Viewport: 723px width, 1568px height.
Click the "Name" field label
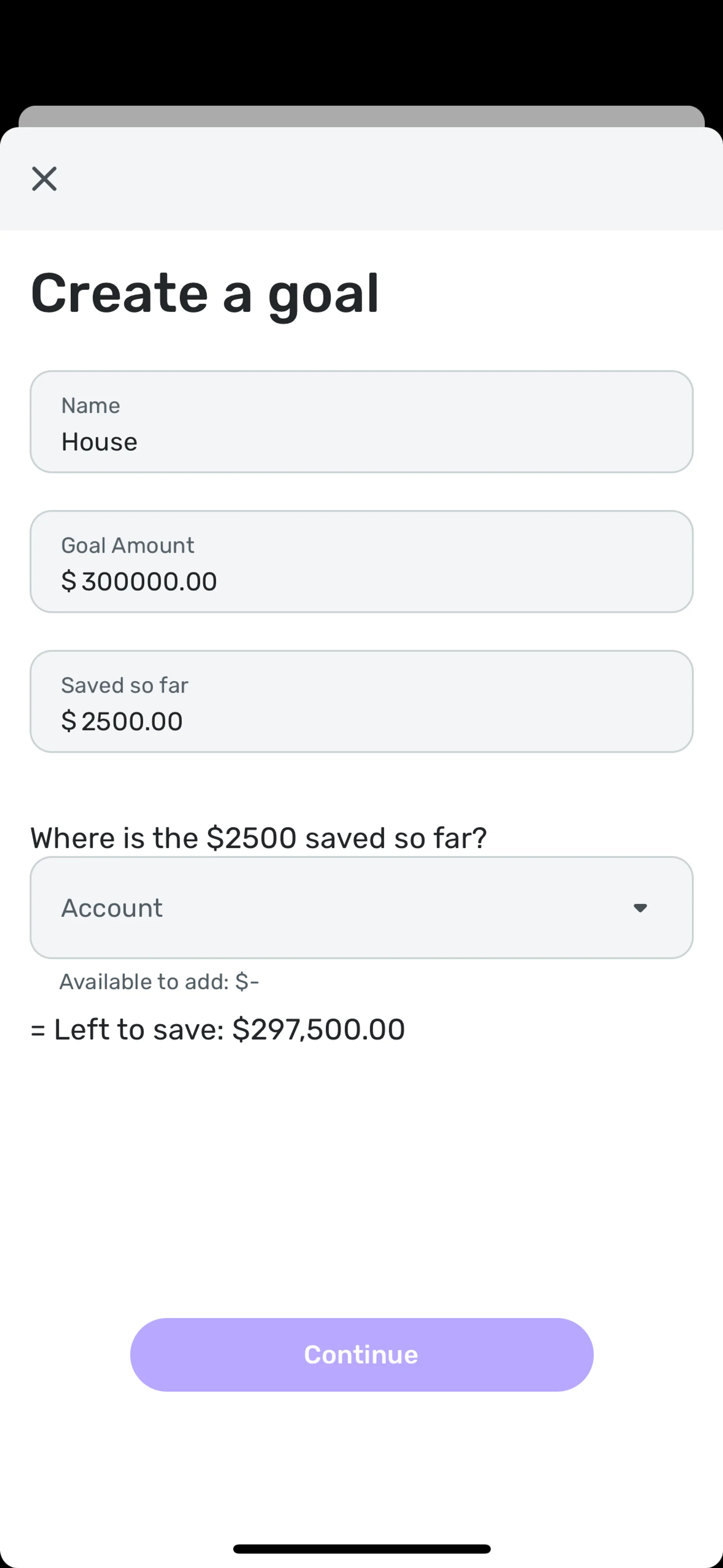(91, 405)
